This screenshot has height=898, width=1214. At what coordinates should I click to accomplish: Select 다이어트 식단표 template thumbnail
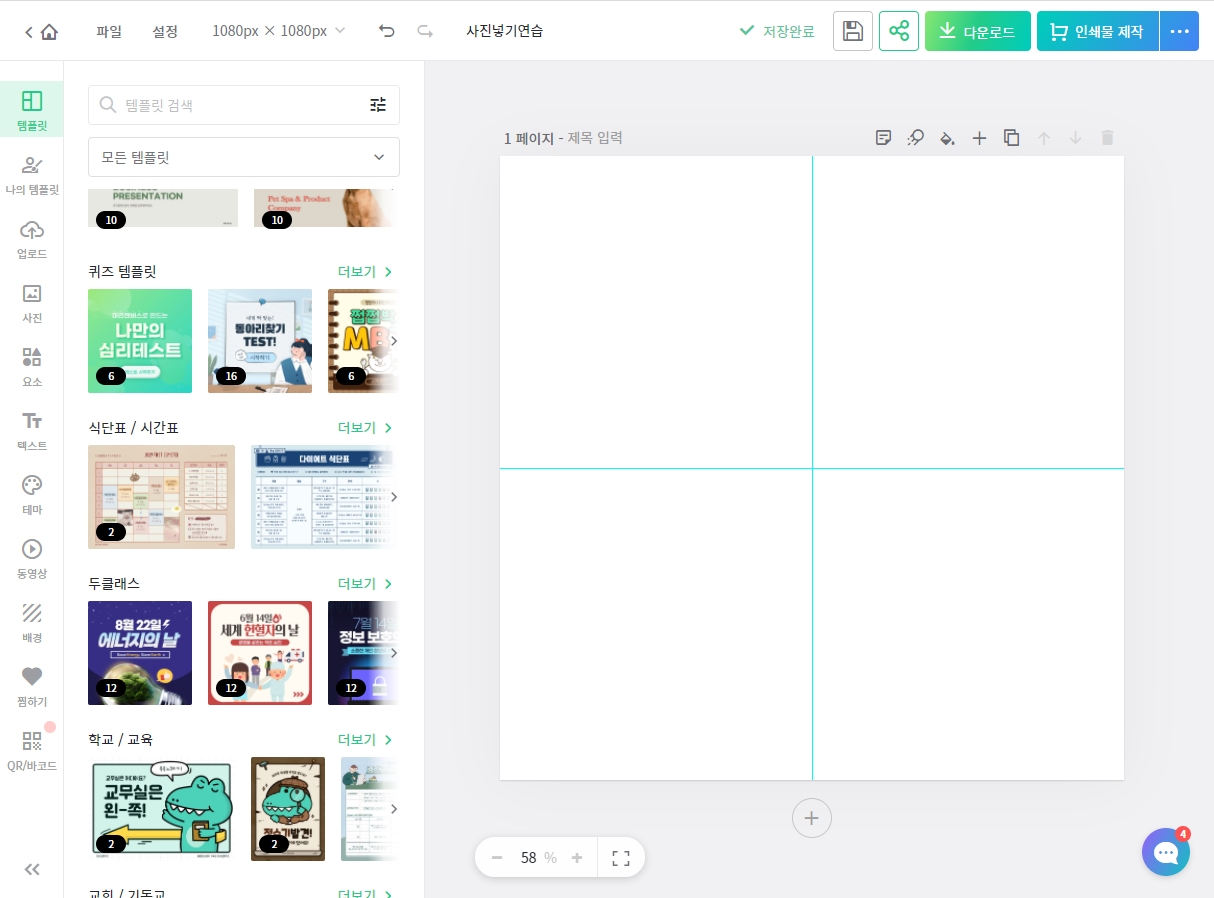pyautogui.click(x=324, y=497)
